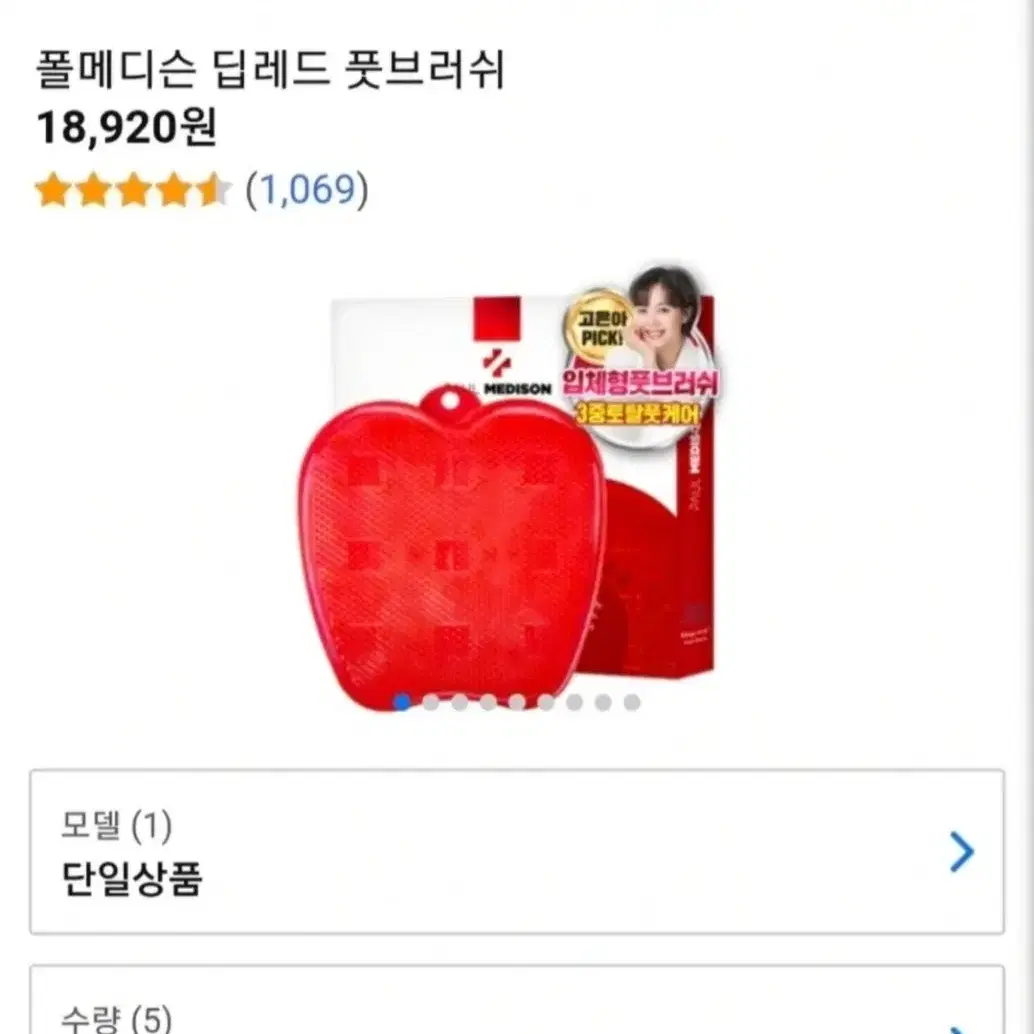View the seventh carousel dot image
This screenshot has width=1034, height=1034.
[574, 702]
